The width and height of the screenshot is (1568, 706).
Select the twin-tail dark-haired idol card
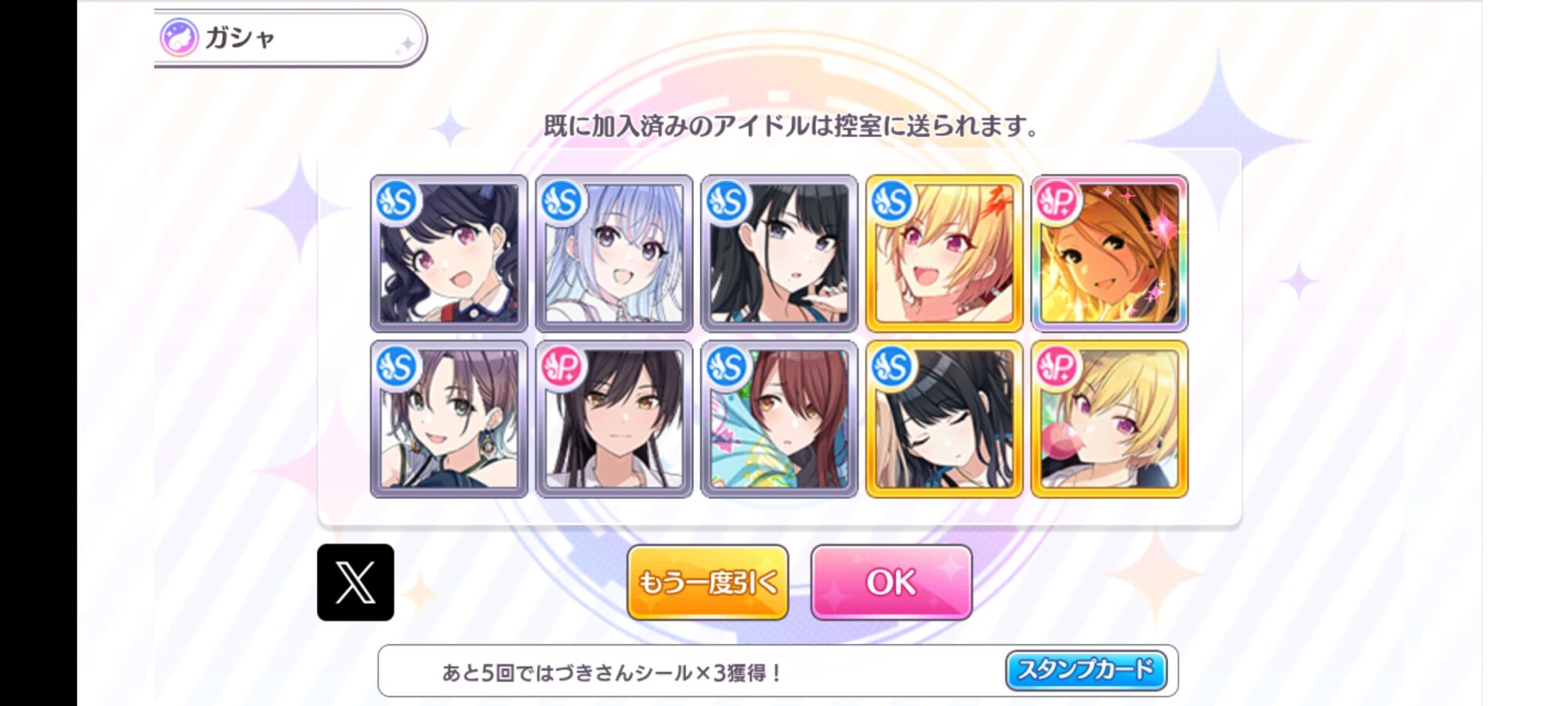[x=448, y=253]
